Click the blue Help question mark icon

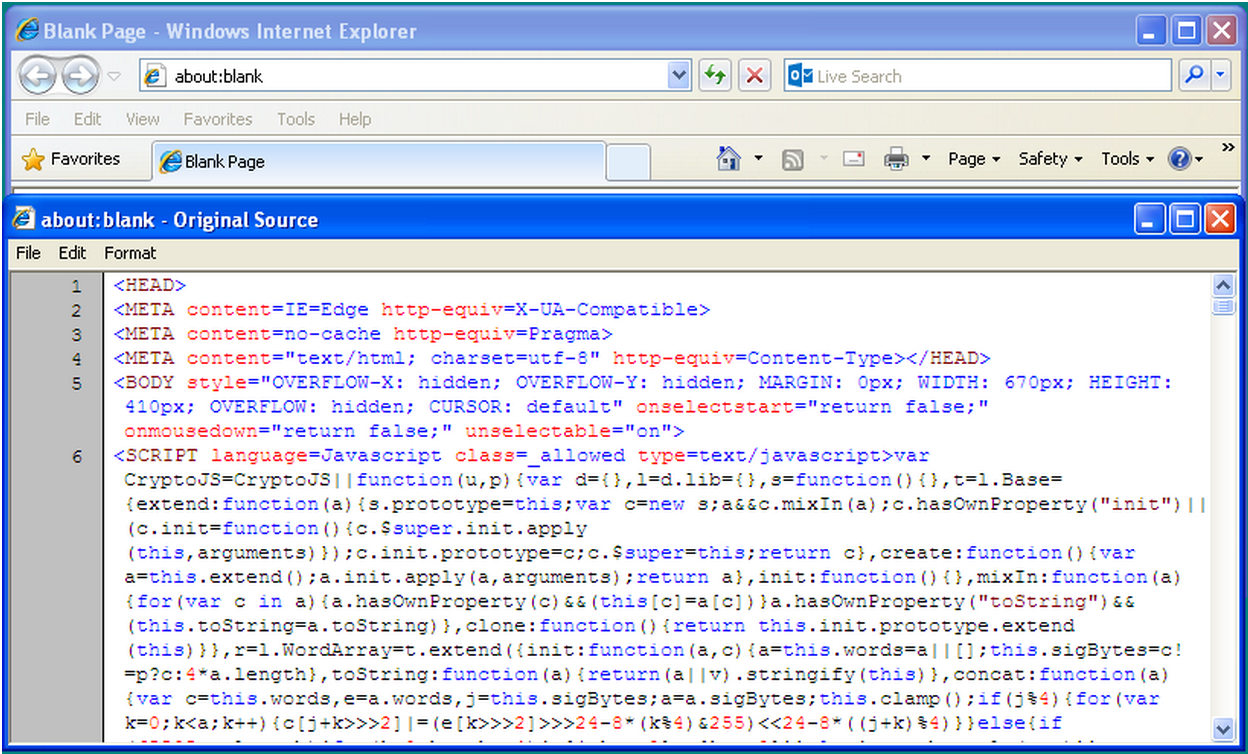point(1179,159)
